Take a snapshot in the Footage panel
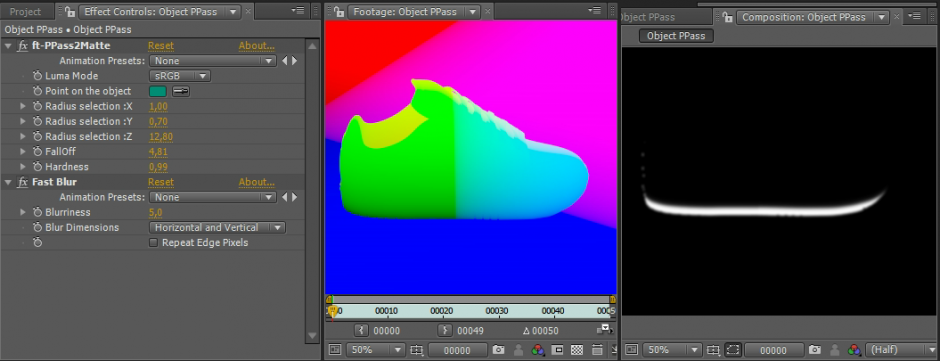This screenshot has width=940, height=361. point(498,350)
